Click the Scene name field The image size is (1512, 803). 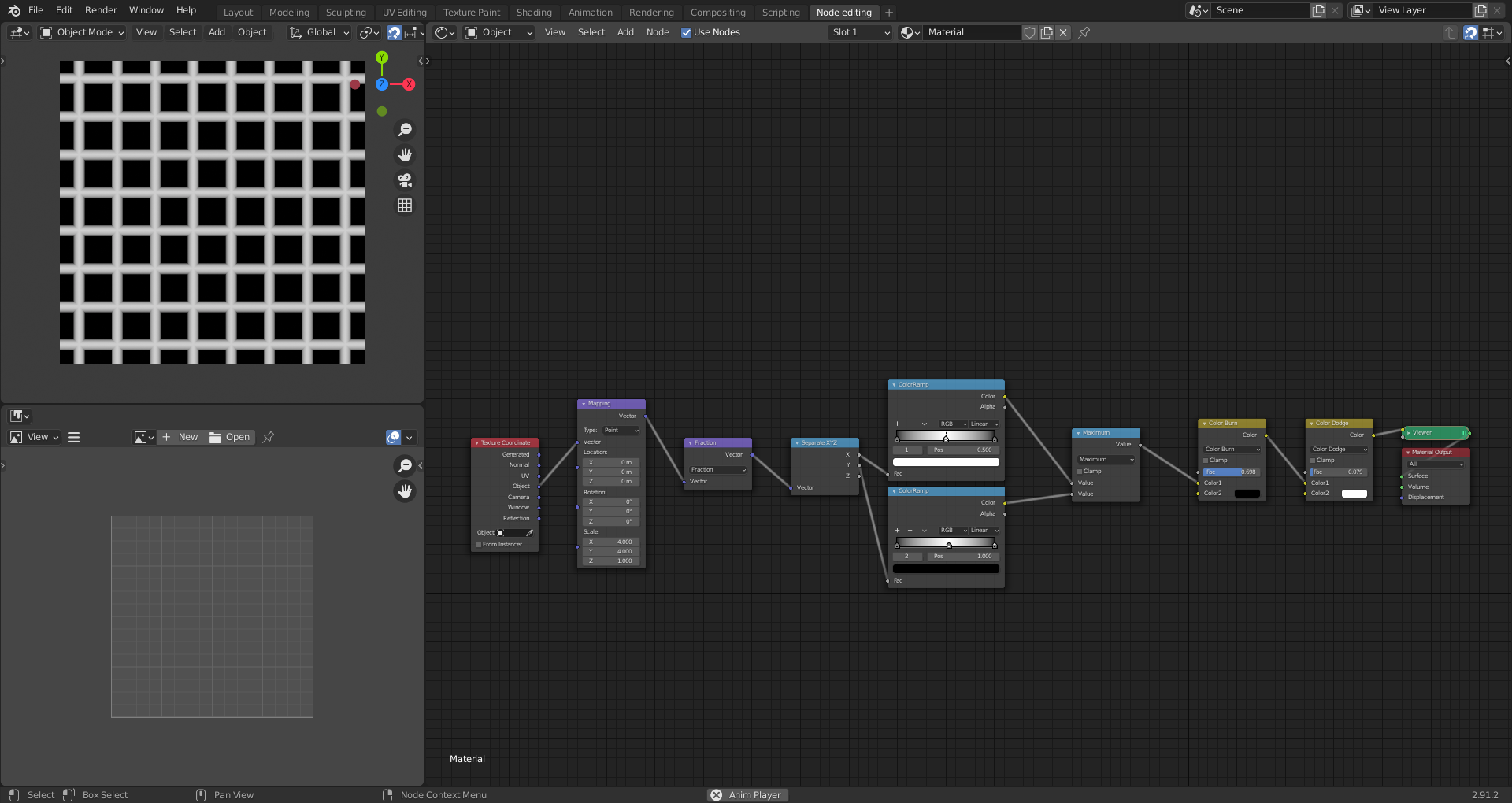[x=1260, y=10]
